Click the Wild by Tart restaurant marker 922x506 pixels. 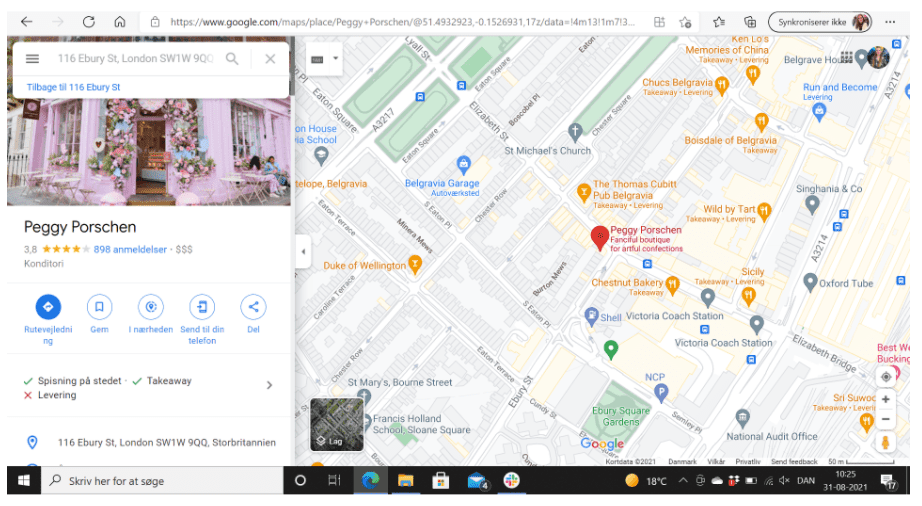764,211
